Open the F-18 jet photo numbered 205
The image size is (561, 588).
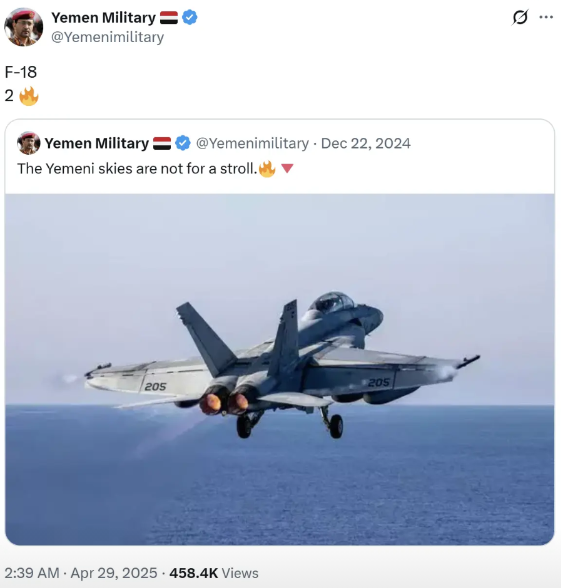(280, 369)
